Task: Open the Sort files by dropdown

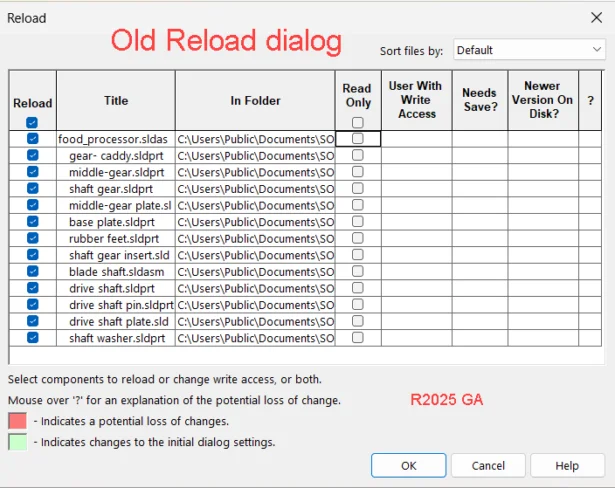Action: 528,50
